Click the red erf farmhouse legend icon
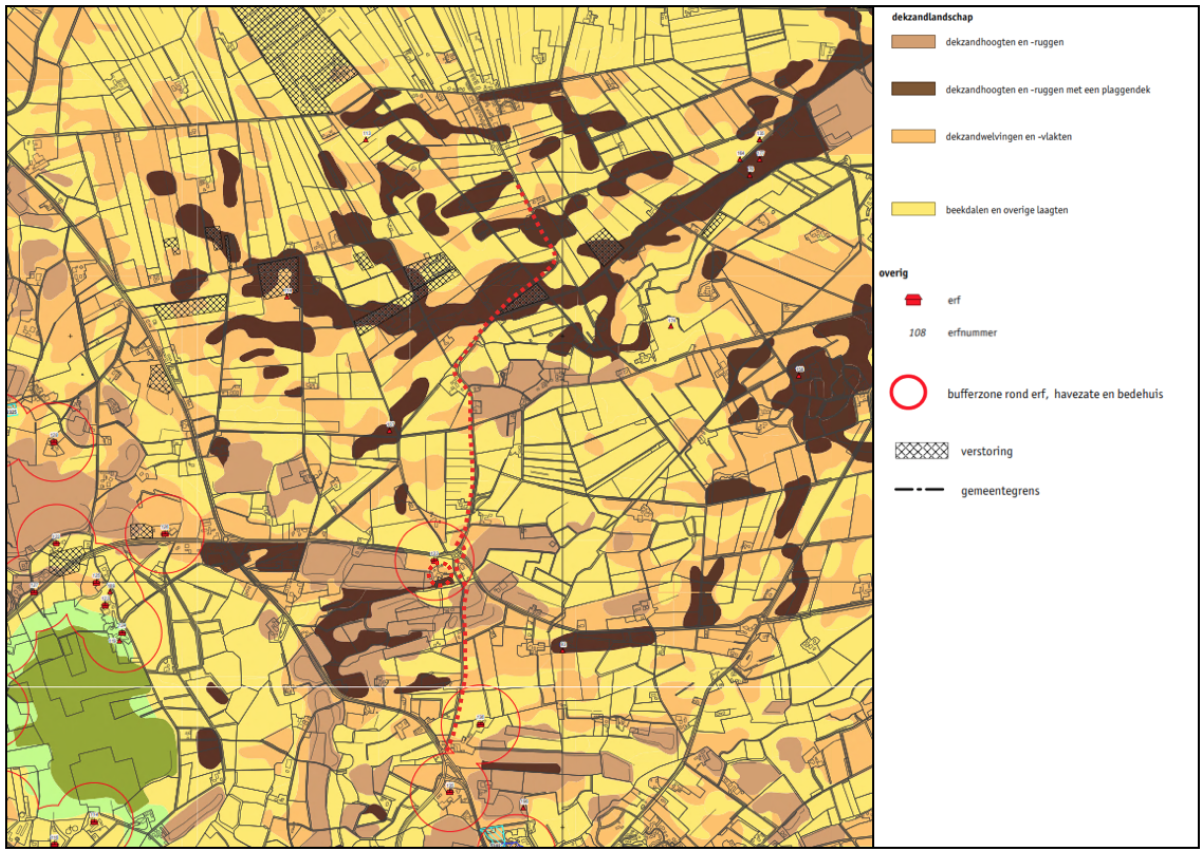 912,299
